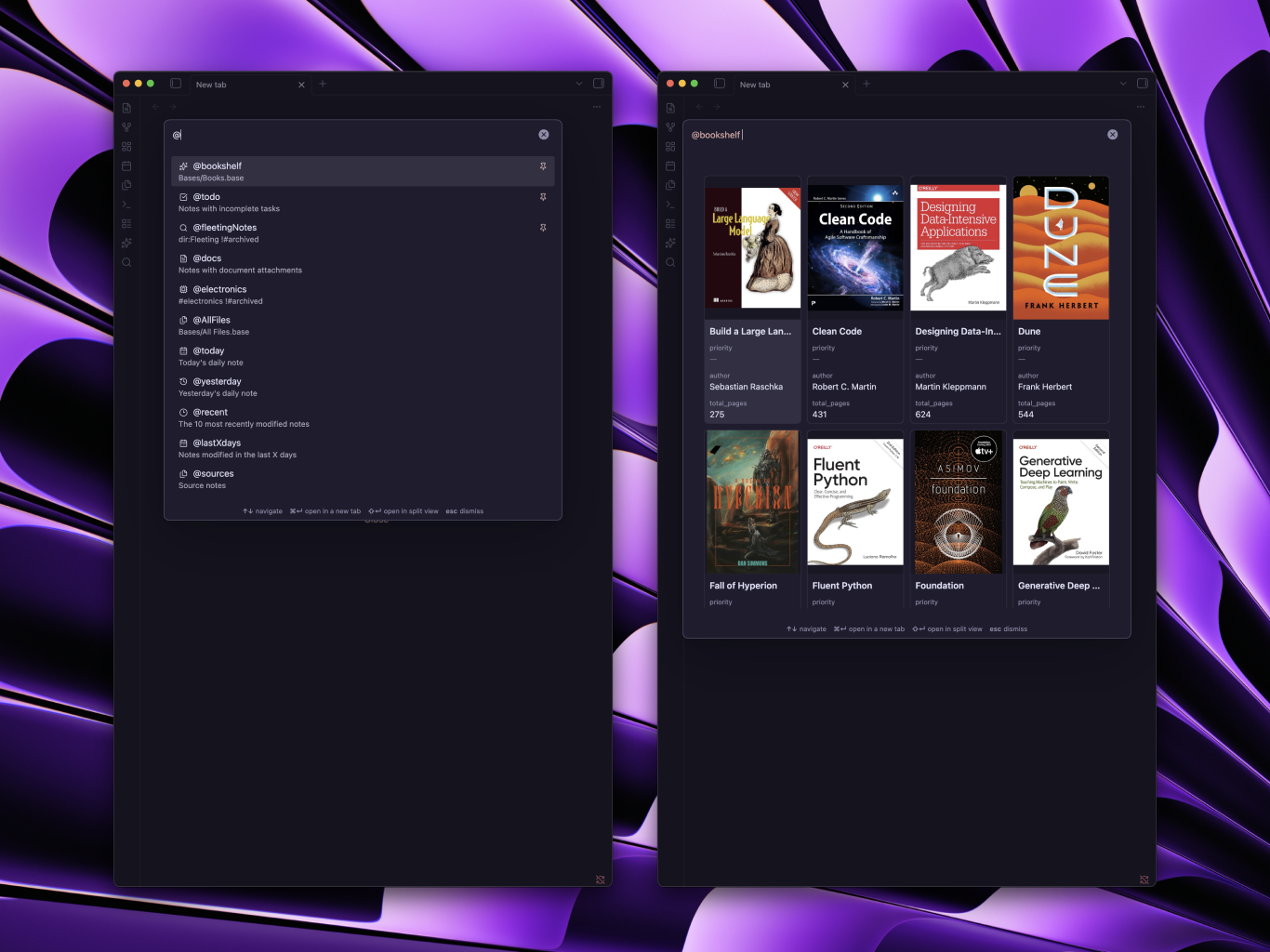1270x952 pixels.
Task: Select the New tab tab in right window
Action: pos(794,85)
